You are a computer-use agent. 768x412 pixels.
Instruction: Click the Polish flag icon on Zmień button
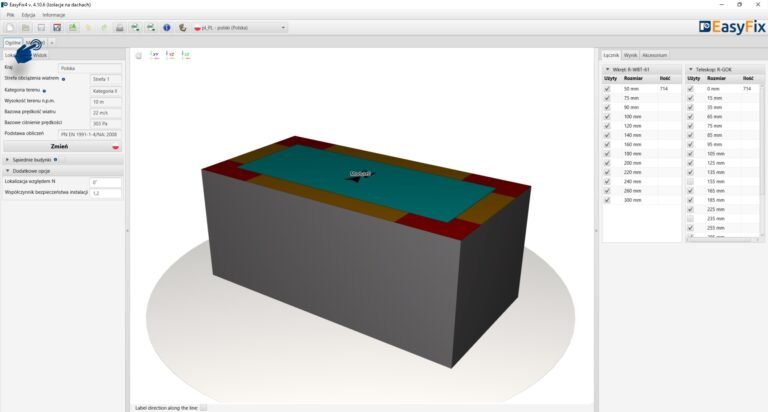point(115,147)
